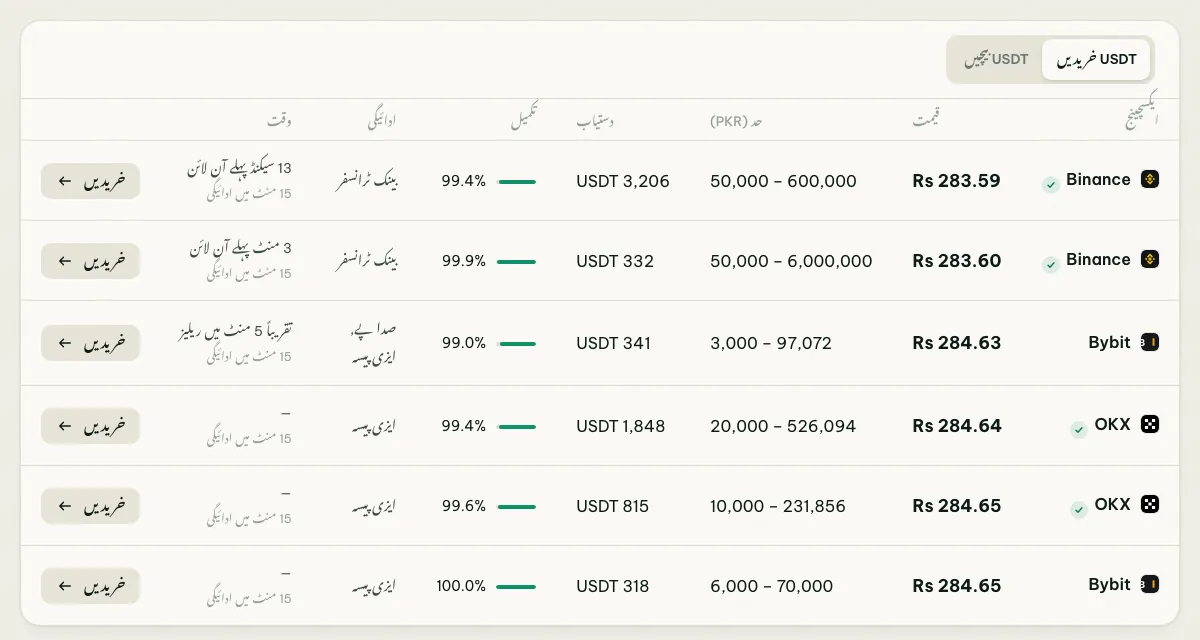Click the قیمت column header
The width and height of the screenshot is (1200, 640).
coord(926,121)
